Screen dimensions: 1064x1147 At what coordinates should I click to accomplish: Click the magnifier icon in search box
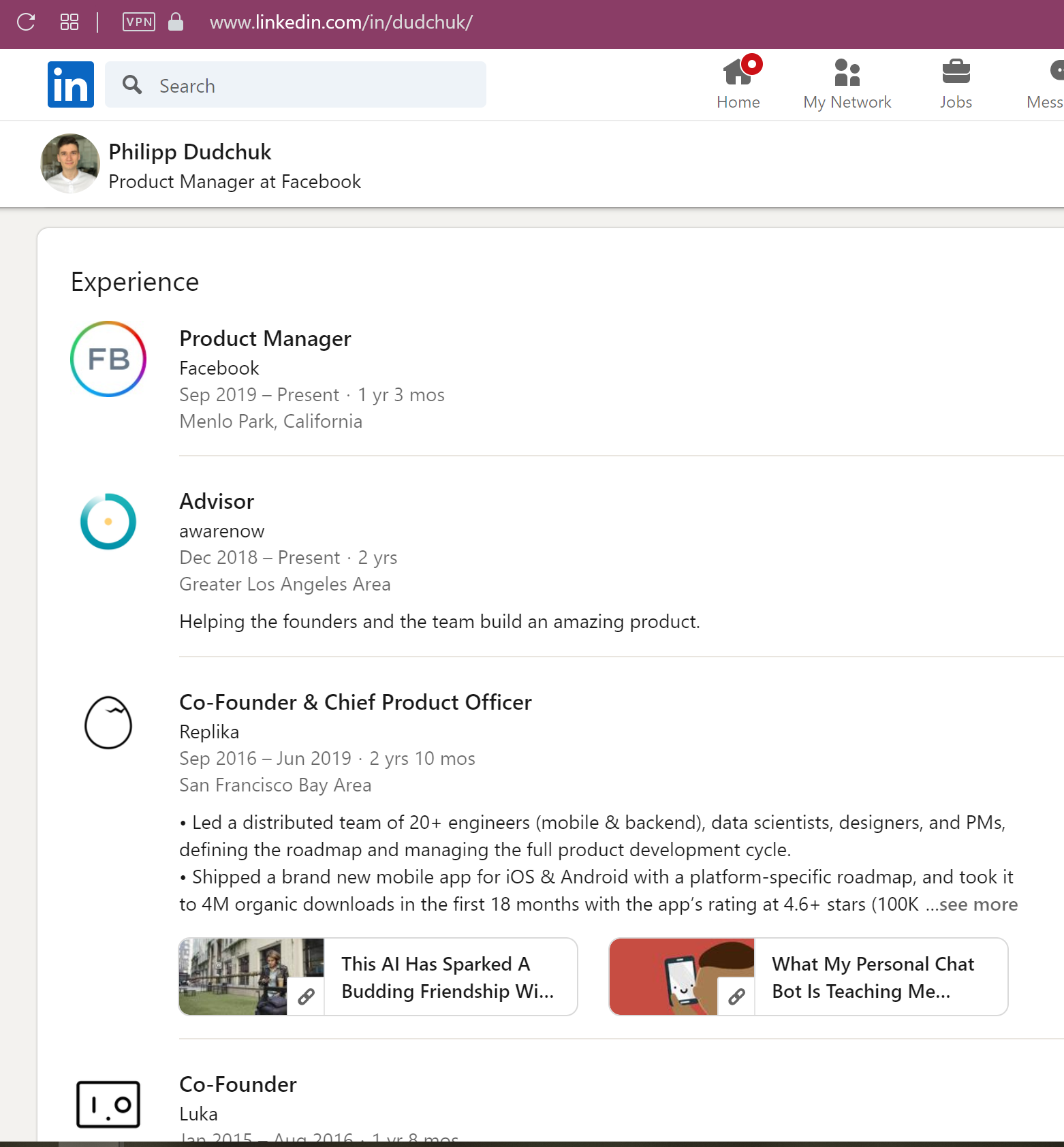(x=132, y=85)
